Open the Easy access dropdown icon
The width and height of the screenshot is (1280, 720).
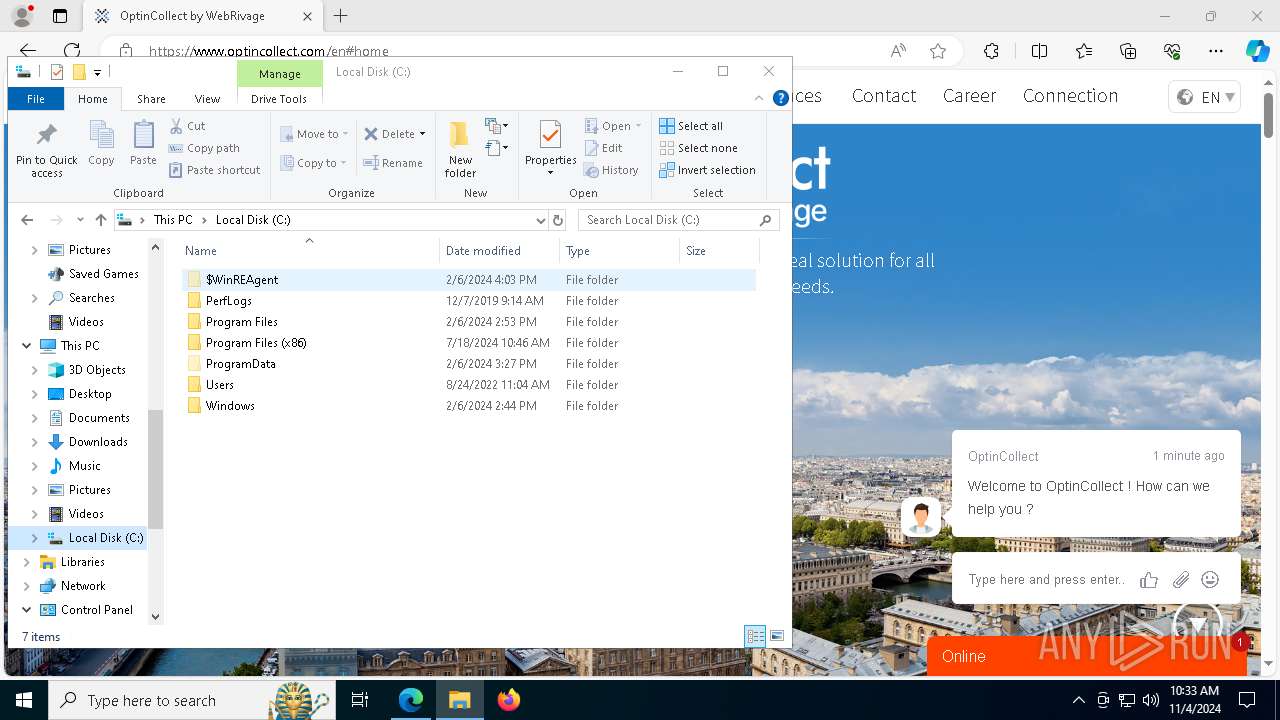(x=497, y=148)
